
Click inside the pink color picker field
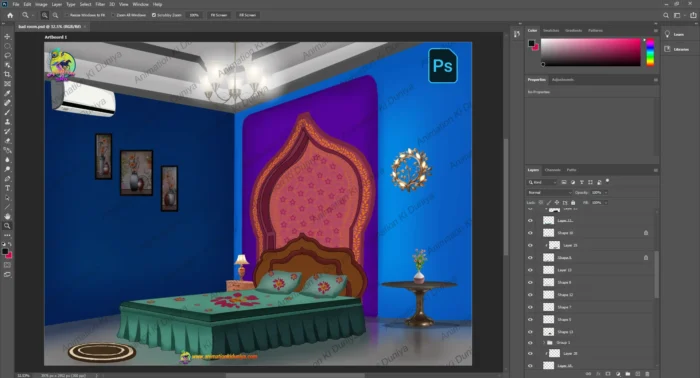click(591, 52)
